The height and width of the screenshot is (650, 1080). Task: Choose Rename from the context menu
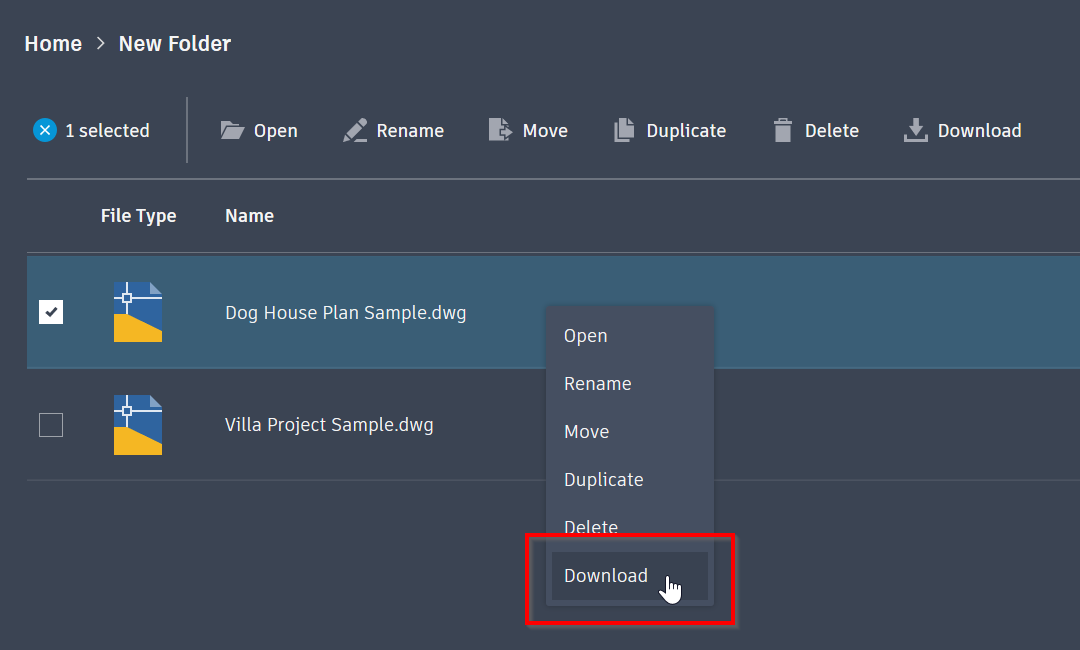(598, 384)
